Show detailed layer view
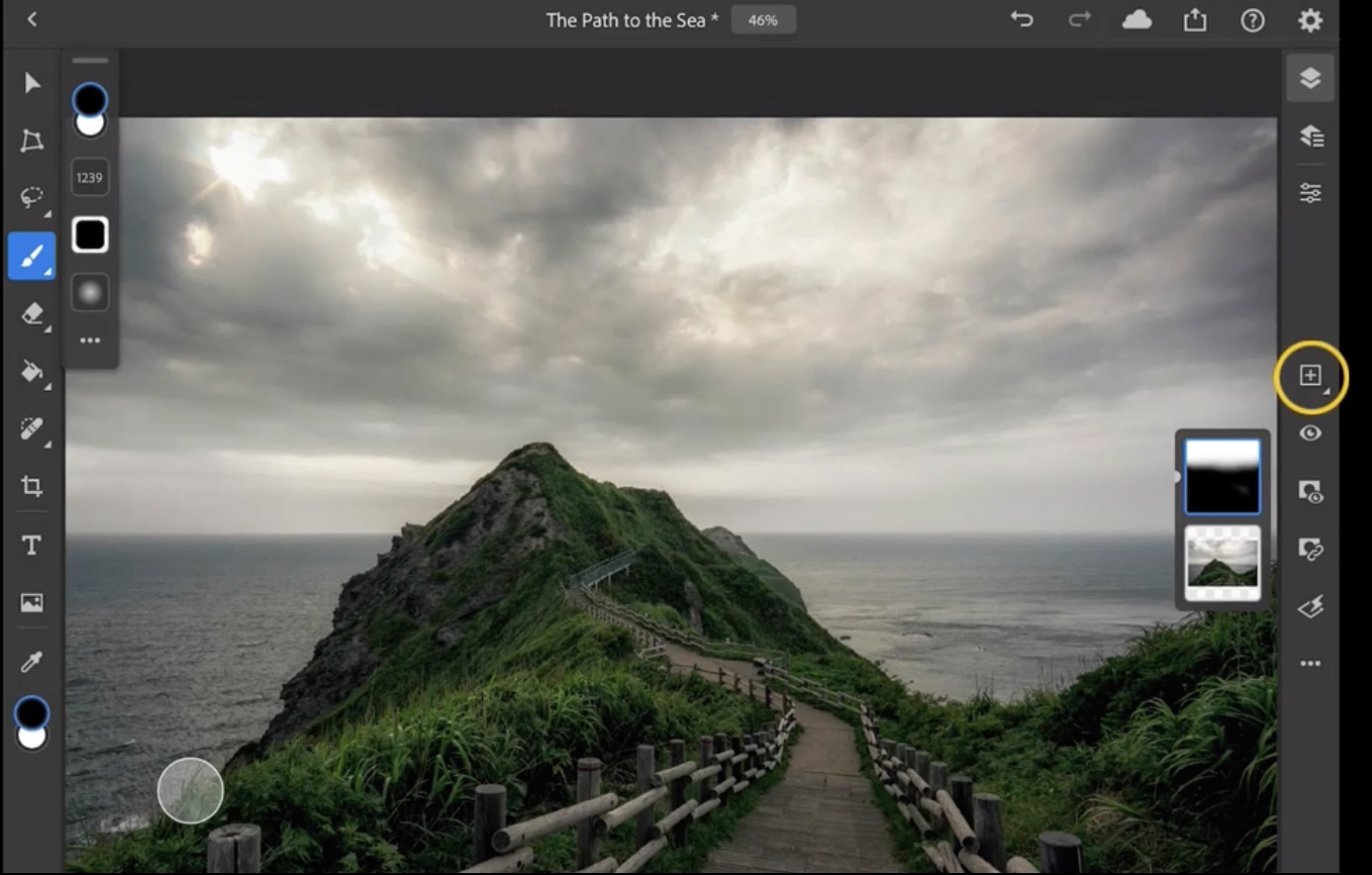Screen dimensions: 1372x875 1311,136
